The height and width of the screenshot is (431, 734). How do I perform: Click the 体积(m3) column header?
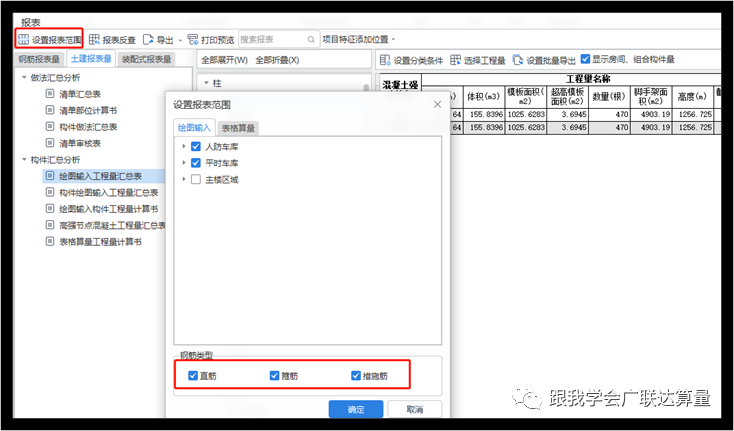pos(484,97)
